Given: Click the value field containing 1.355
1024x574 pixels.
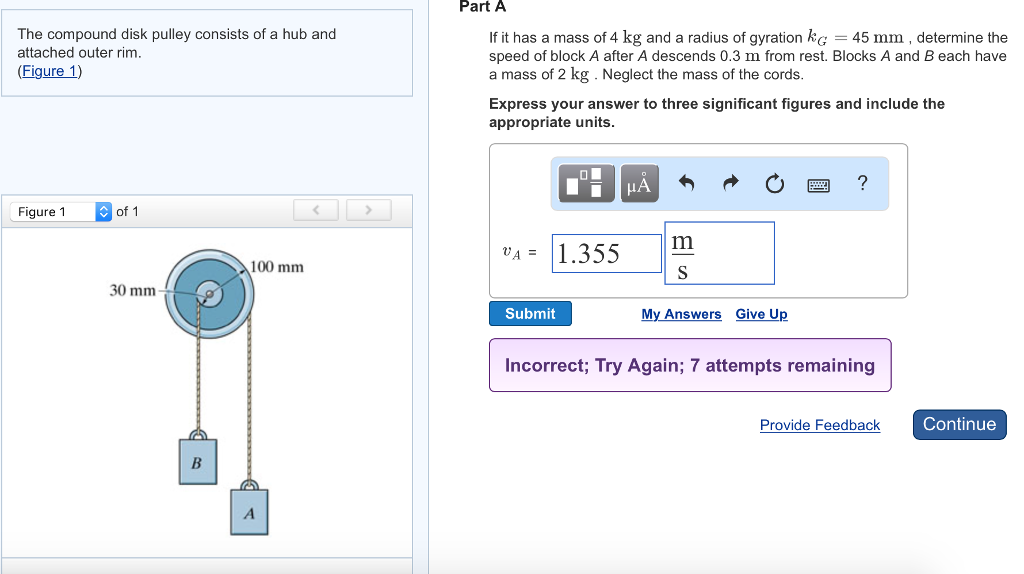Looking at the screenshot, I should tap(607, 253).
